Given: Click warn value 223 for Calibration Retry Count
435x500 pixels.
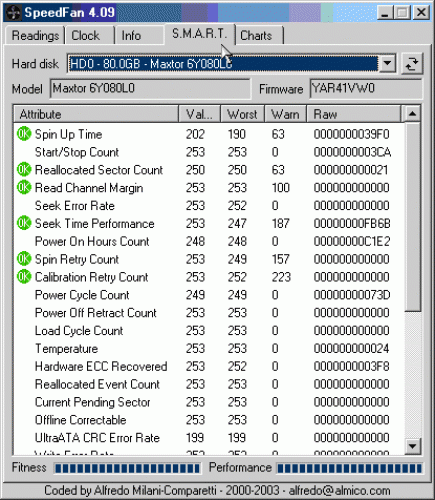Looking at the screenshot, I should [x=281, y=277].
